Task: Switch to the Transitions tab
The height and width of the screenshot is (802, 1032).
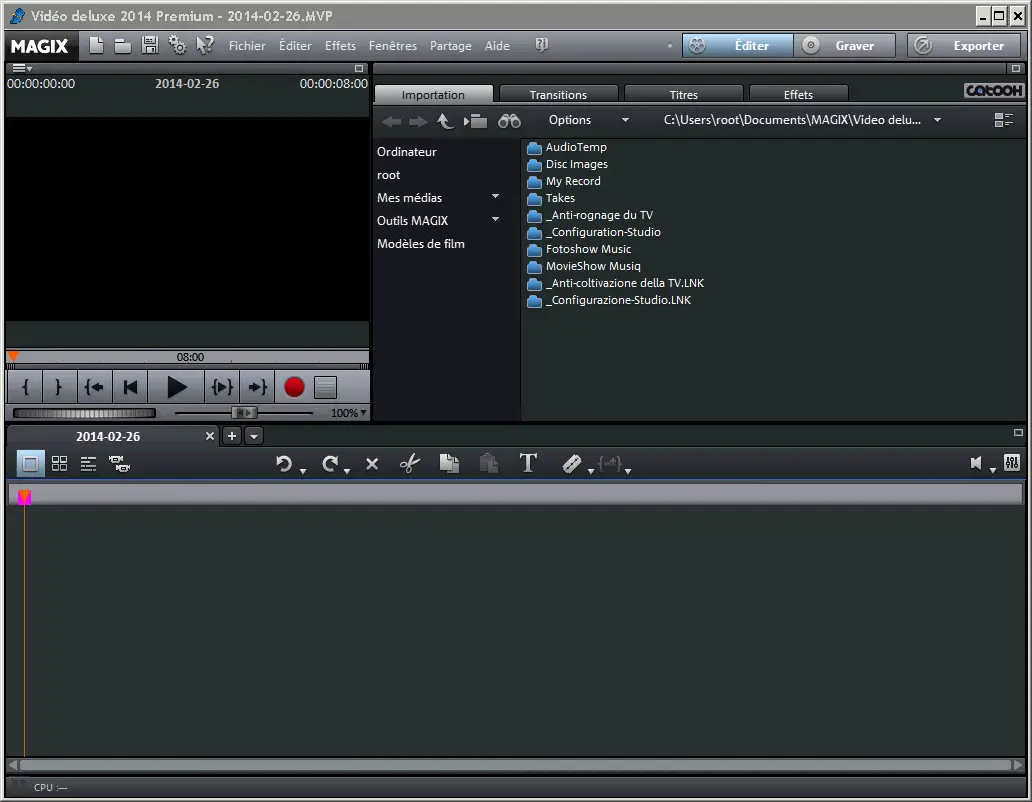Action: 558,95
